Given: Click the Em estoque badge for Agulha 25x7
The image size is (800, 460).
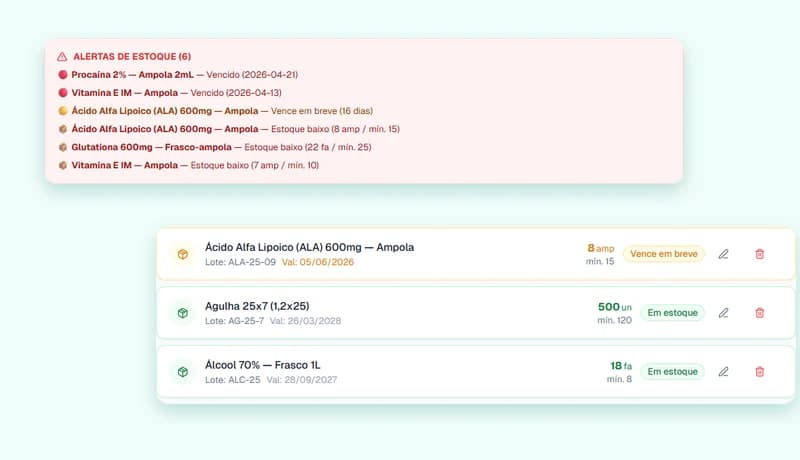Looking at the screenshot, I should [672, 313].
